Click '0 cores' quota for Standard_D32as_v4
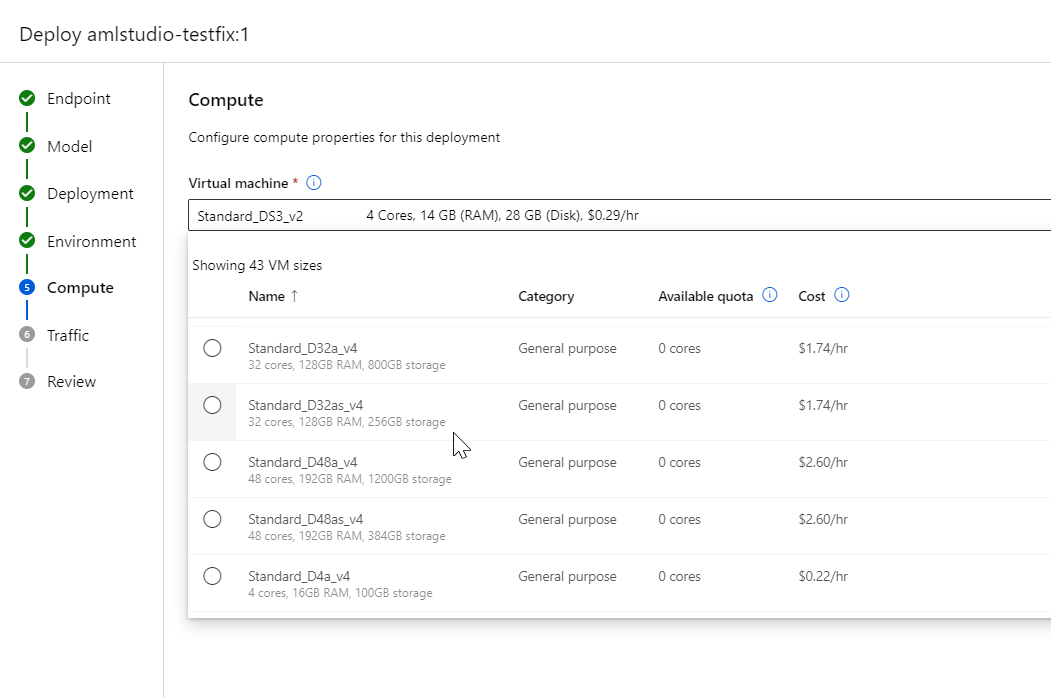Image resolution: width=1051 pixels, height=698 pixels. click(679, 405)
